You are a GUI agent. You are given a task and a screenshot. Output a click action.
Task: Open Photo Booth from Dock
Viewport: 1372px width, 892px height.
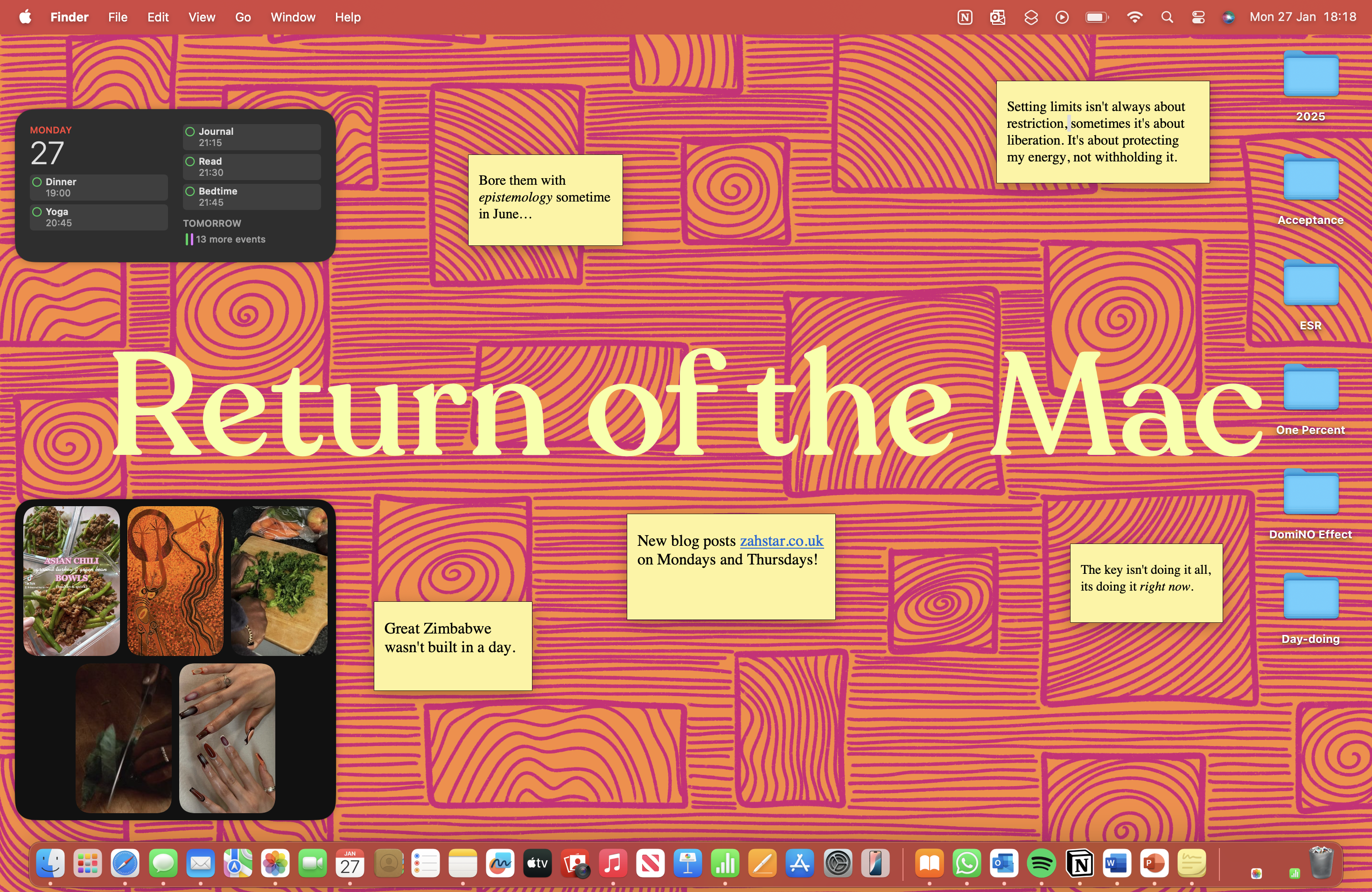pyautogui.click(x=575, y=863)
